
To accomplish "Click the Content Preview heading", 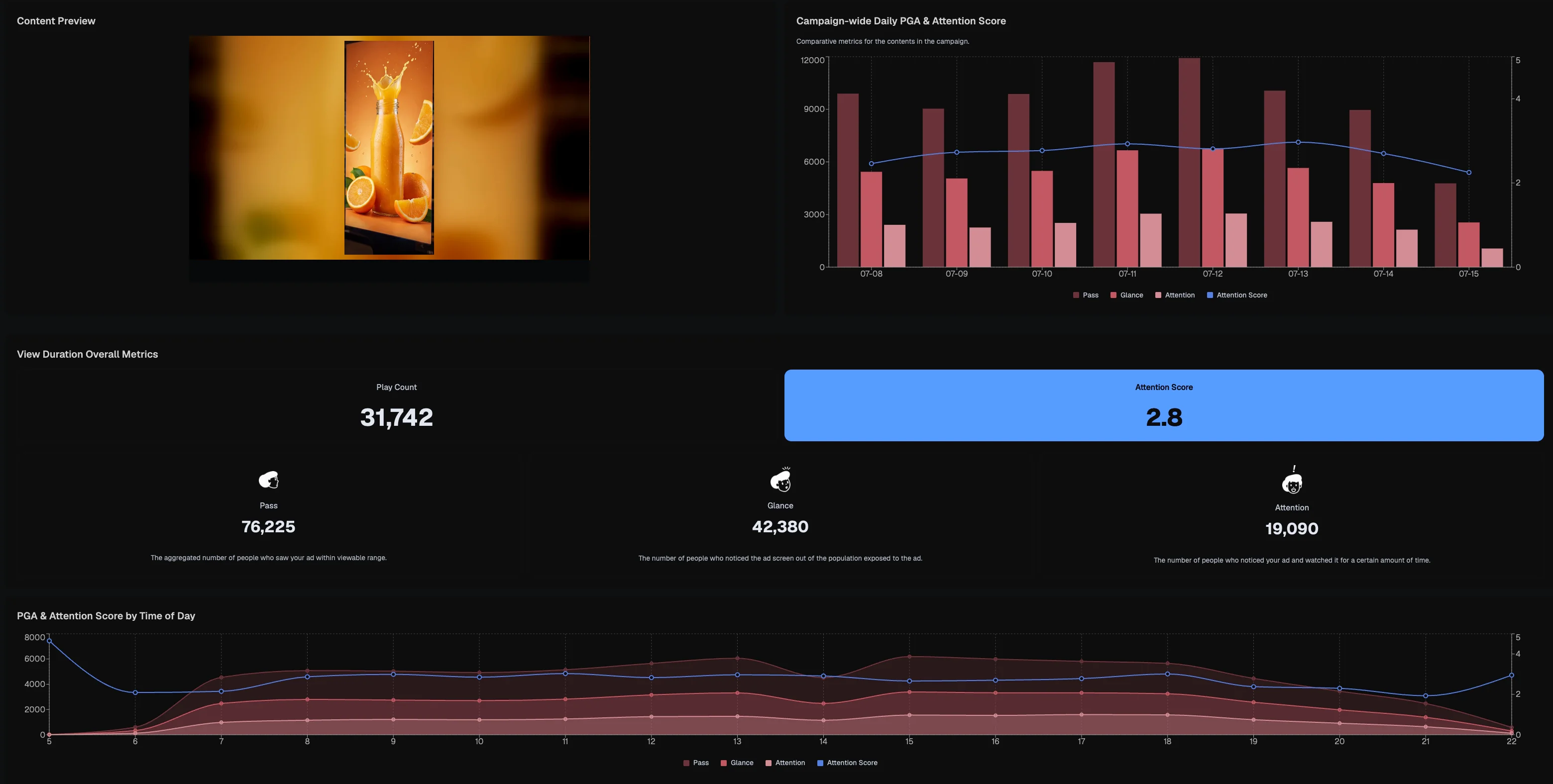I will click(56, 21).
